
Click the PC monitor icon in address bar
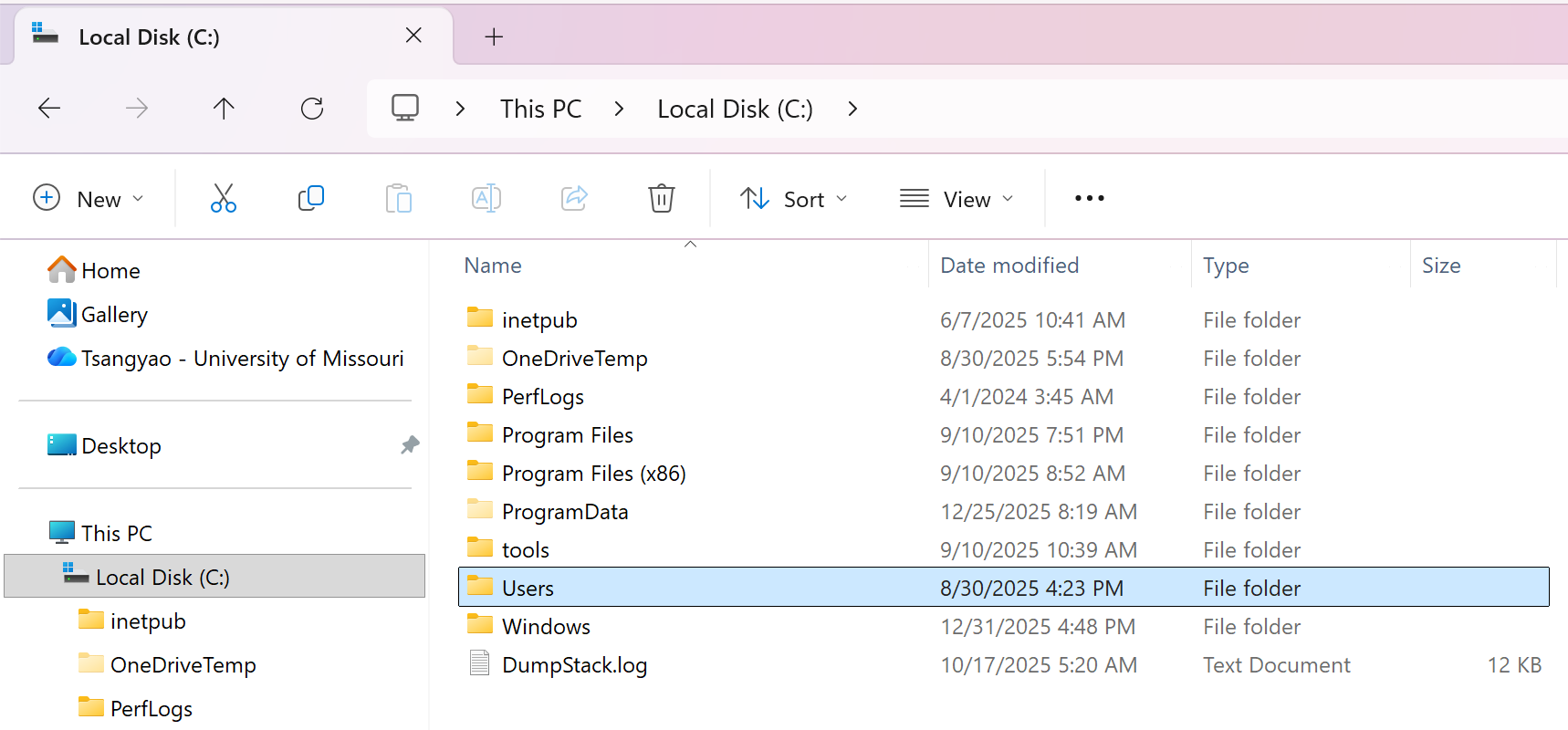(x=405, y=109)
